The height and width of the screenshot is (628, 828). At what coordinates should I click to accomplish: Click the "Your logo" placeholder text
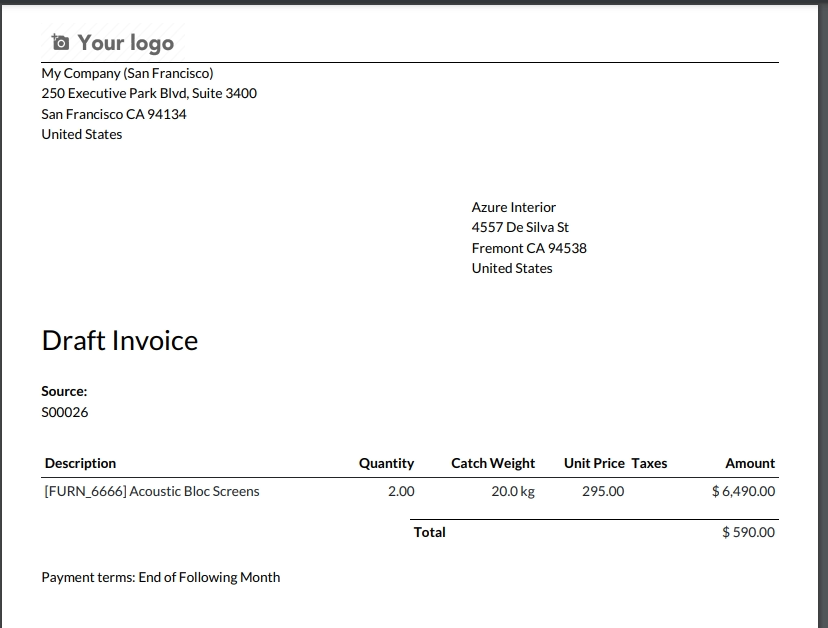point(126,43)
